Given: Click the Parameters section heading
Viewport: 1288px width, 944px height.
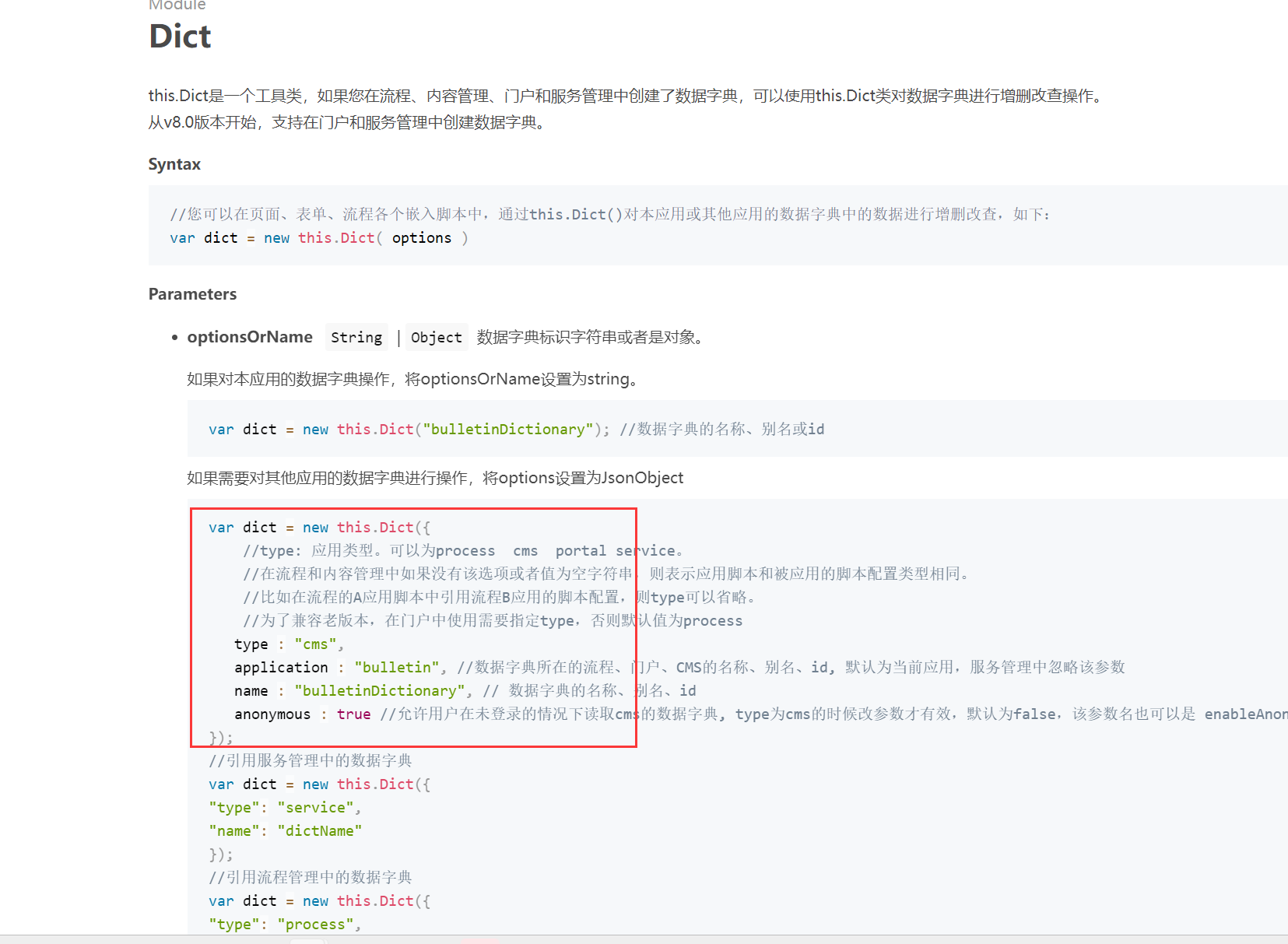Looking at the screenshot, I should pyautogui.click(x=192, y=294).
